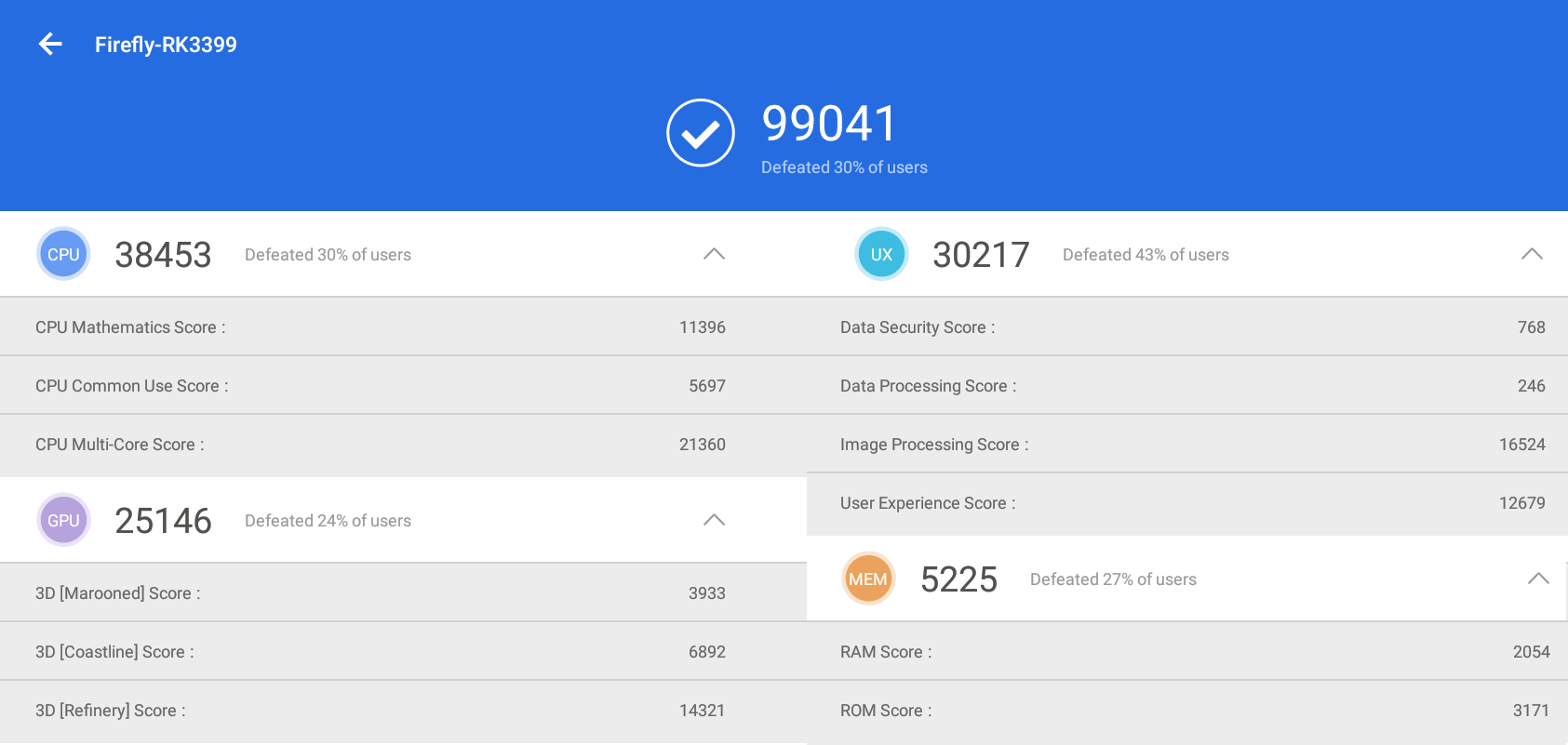Click the value 14321
1568x745 pixels.
tap(702, 711)
